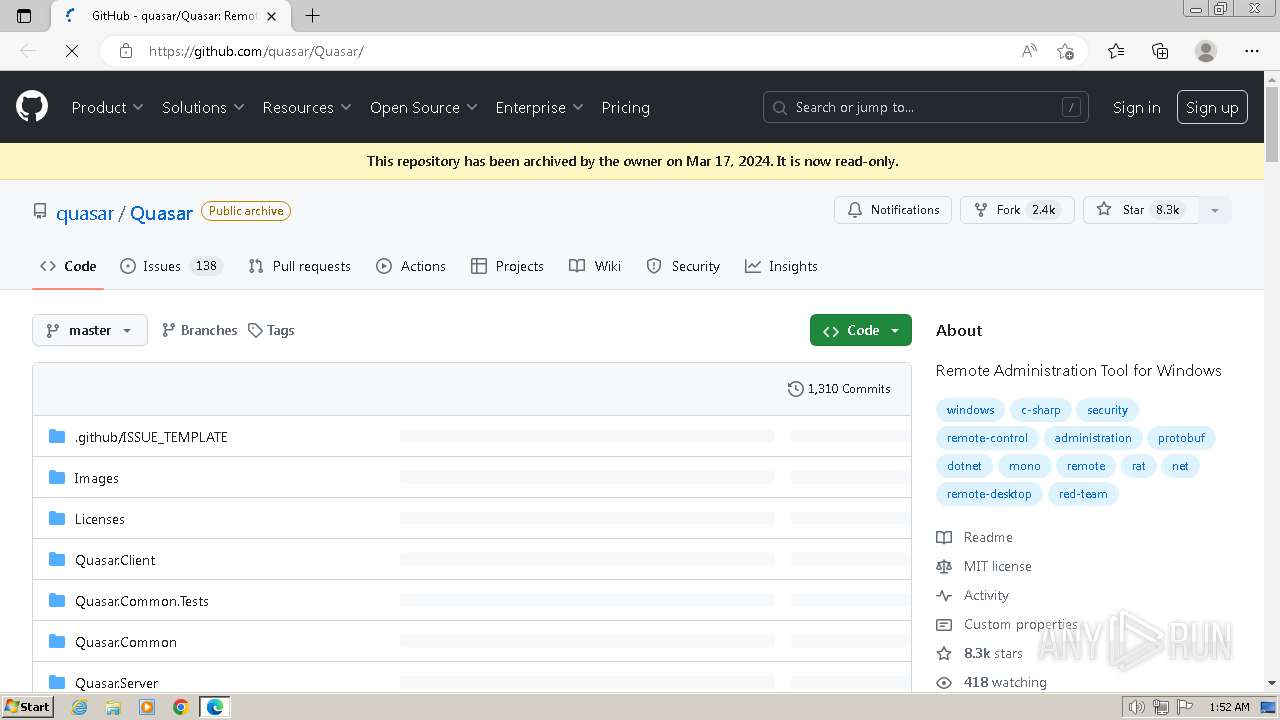View repository Branches
Screen dimensions: 1280x720
(x=199, y=330)
